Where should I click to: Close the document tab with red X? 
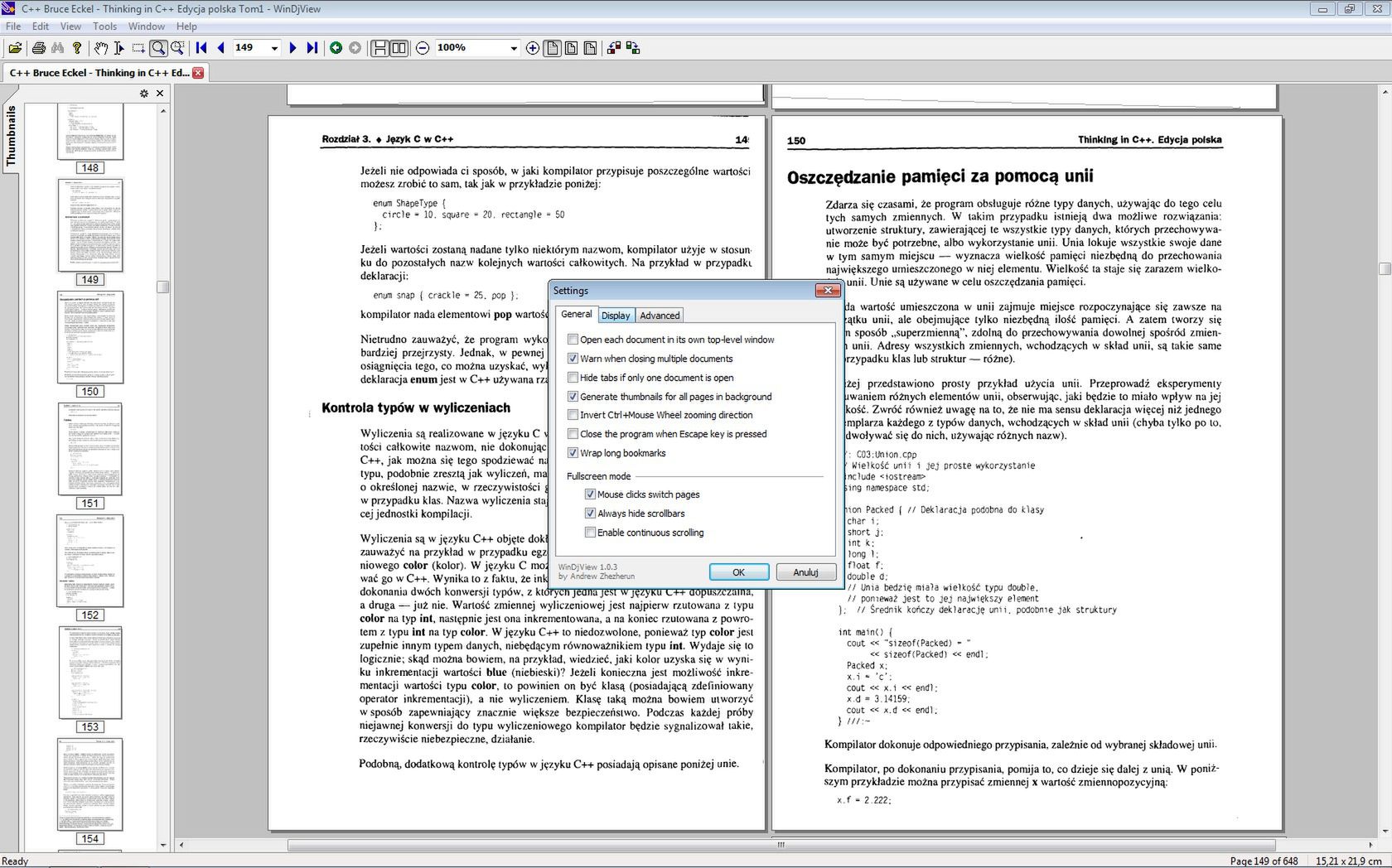coord(198,73)
